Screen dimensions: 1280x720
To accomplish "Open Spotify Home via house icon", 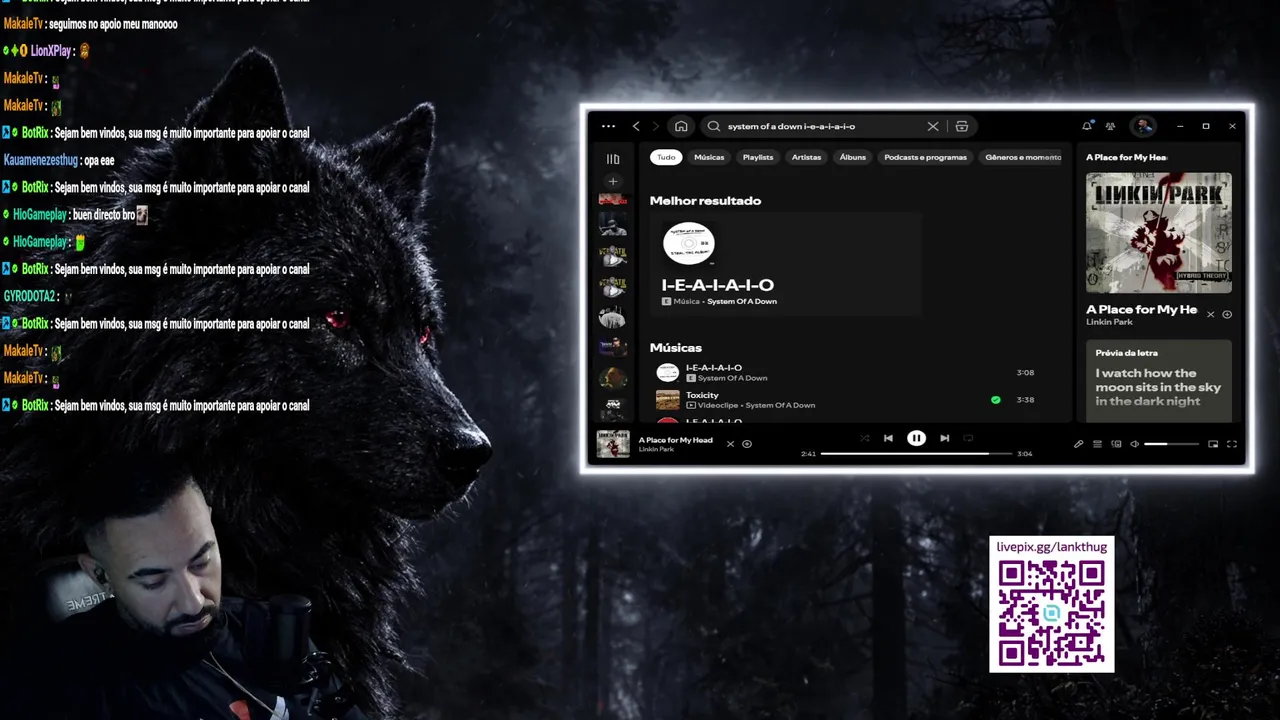I will [681, 126].
